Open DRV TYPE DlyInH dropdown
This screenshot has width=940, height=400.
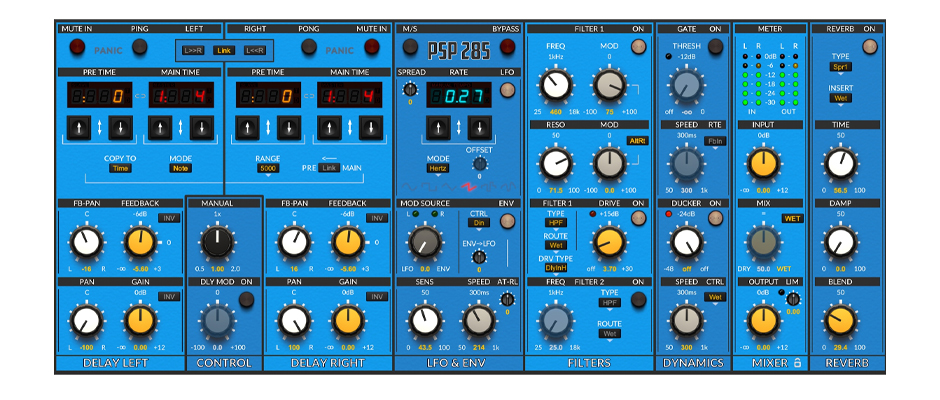(556, 268)
